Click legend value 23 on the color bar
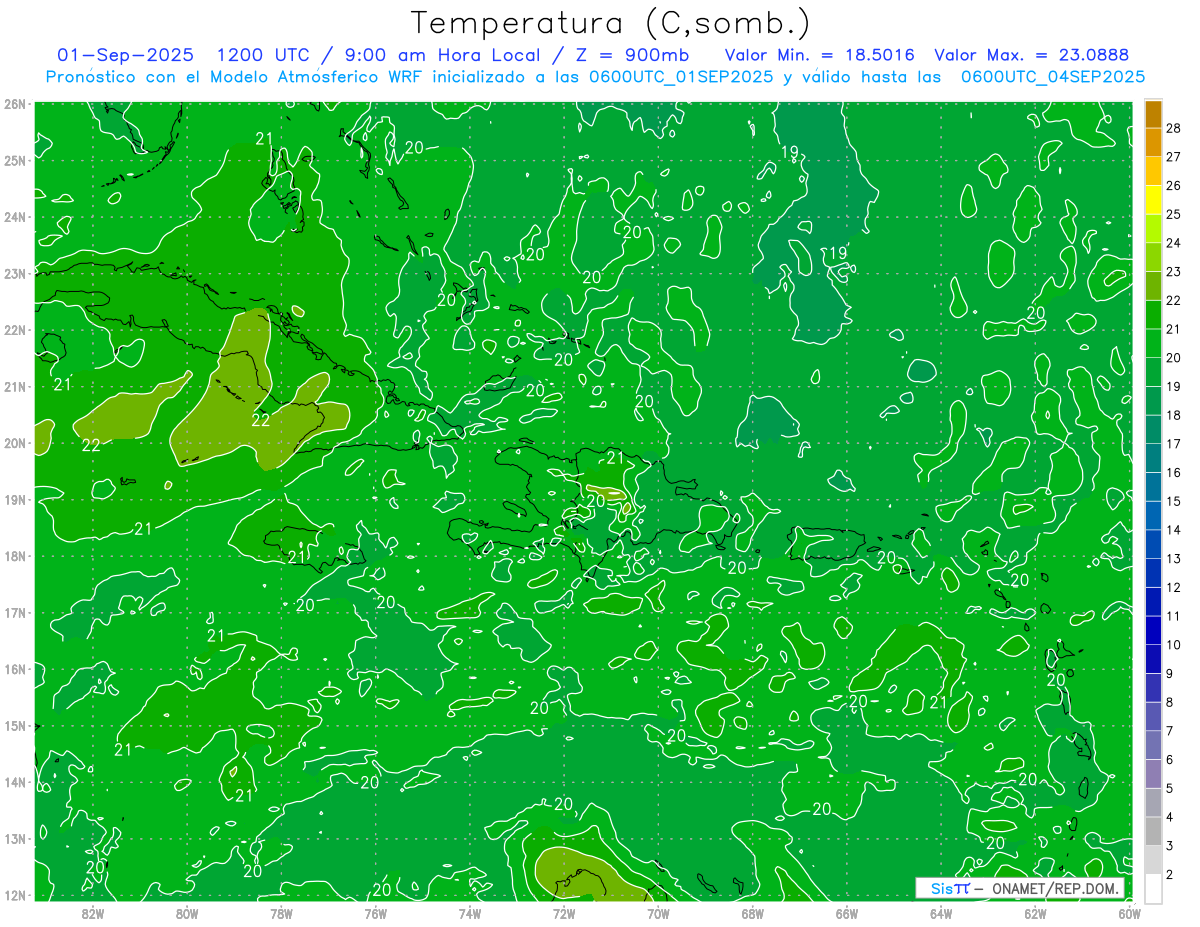Image resolution: width=1200 pixels, height=927 pixels. point(1174,272)
